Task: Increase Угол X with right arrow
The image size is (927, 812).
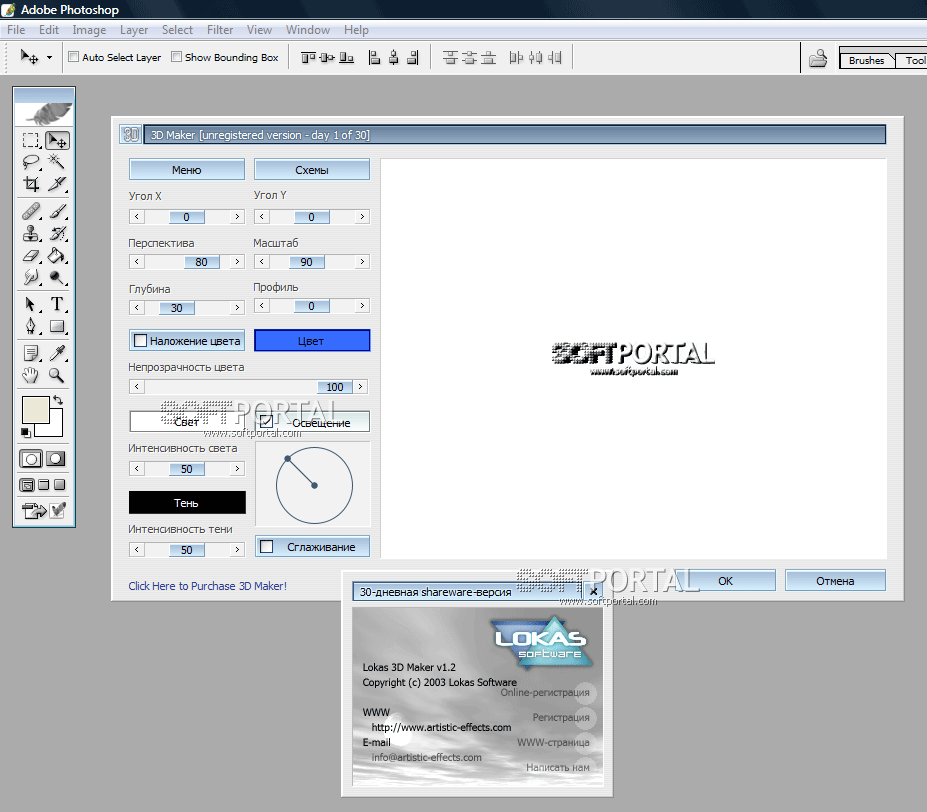Action: pyautogui.click(x=237, y=216)
